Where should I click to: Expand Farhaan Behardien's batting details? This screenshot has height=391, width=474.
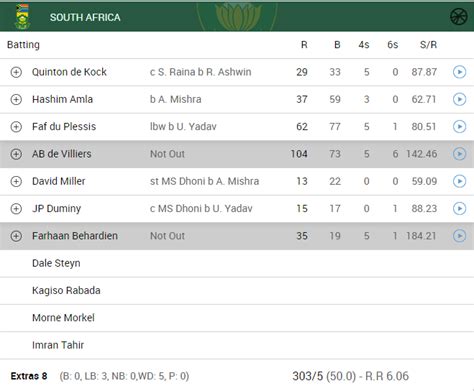coord(16,236)
